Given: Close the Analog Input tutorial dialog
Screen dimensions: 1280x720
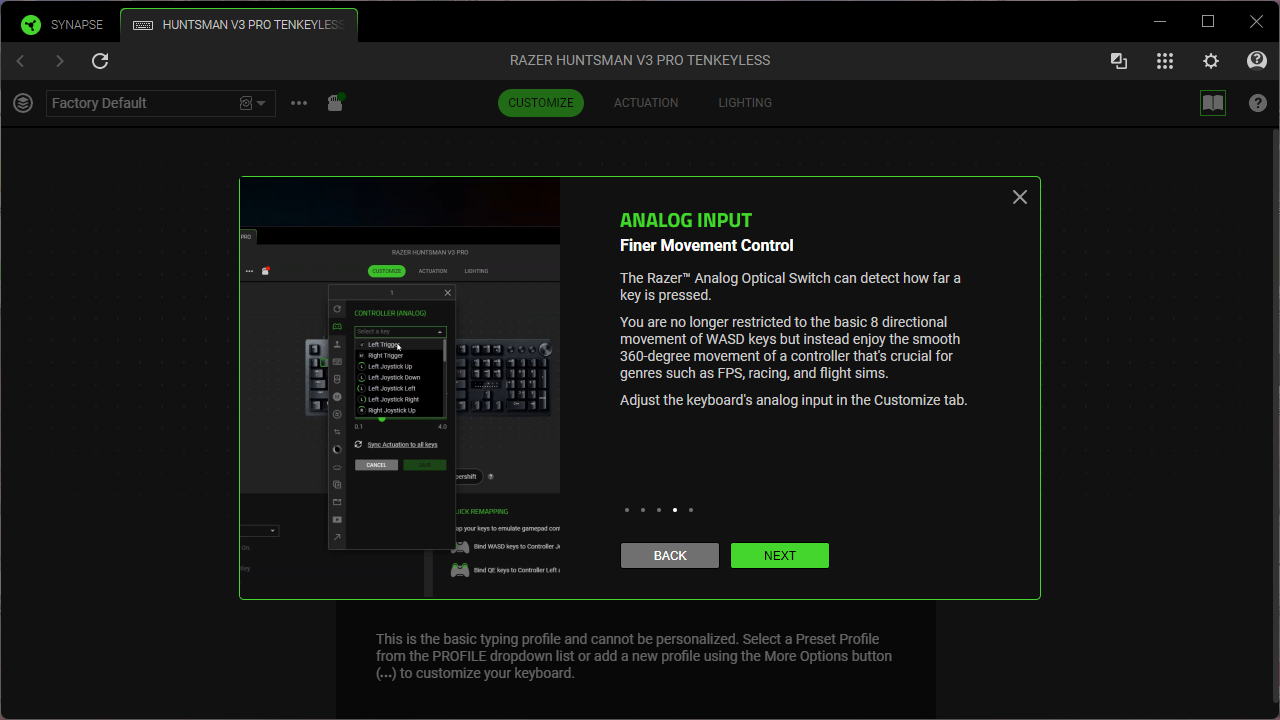Looking at the screenshot, I should [x=1020, y=197].
